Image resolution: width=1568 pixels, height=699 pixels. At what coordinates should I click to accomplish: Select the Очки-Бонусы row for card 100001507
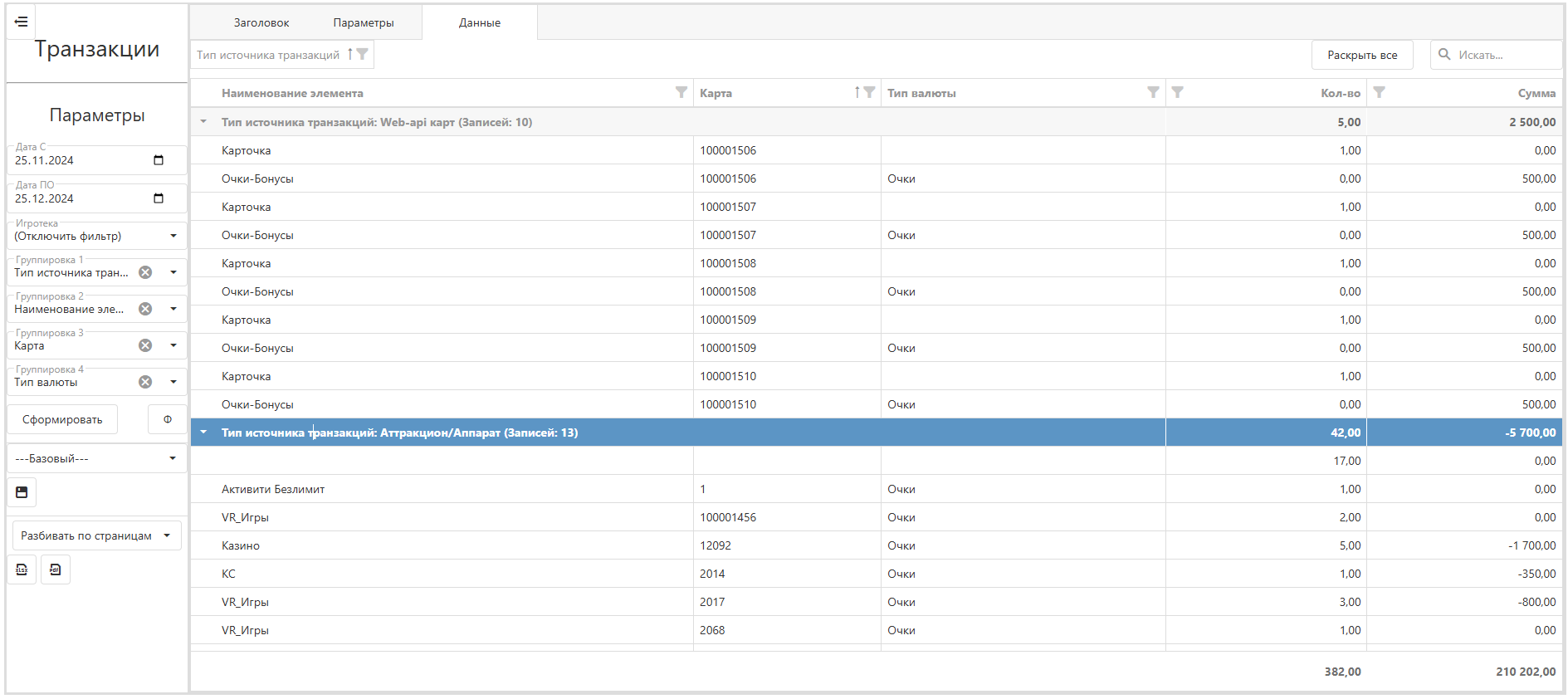point(877,235)
